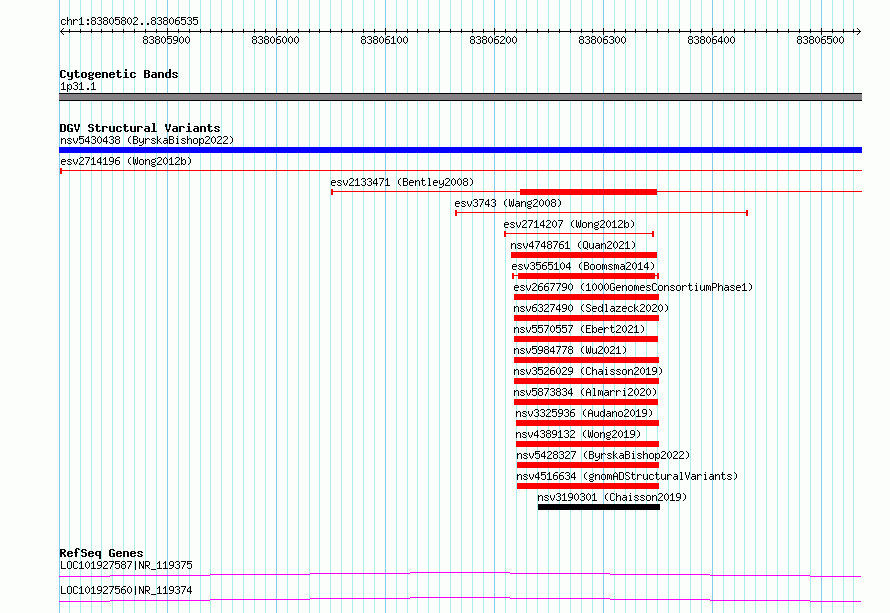Open the nsv4516634 gnomADStructuralVariants label
The height and width of the screenshot is (613, 890).
pyautogui.click(x=627, y=476)
